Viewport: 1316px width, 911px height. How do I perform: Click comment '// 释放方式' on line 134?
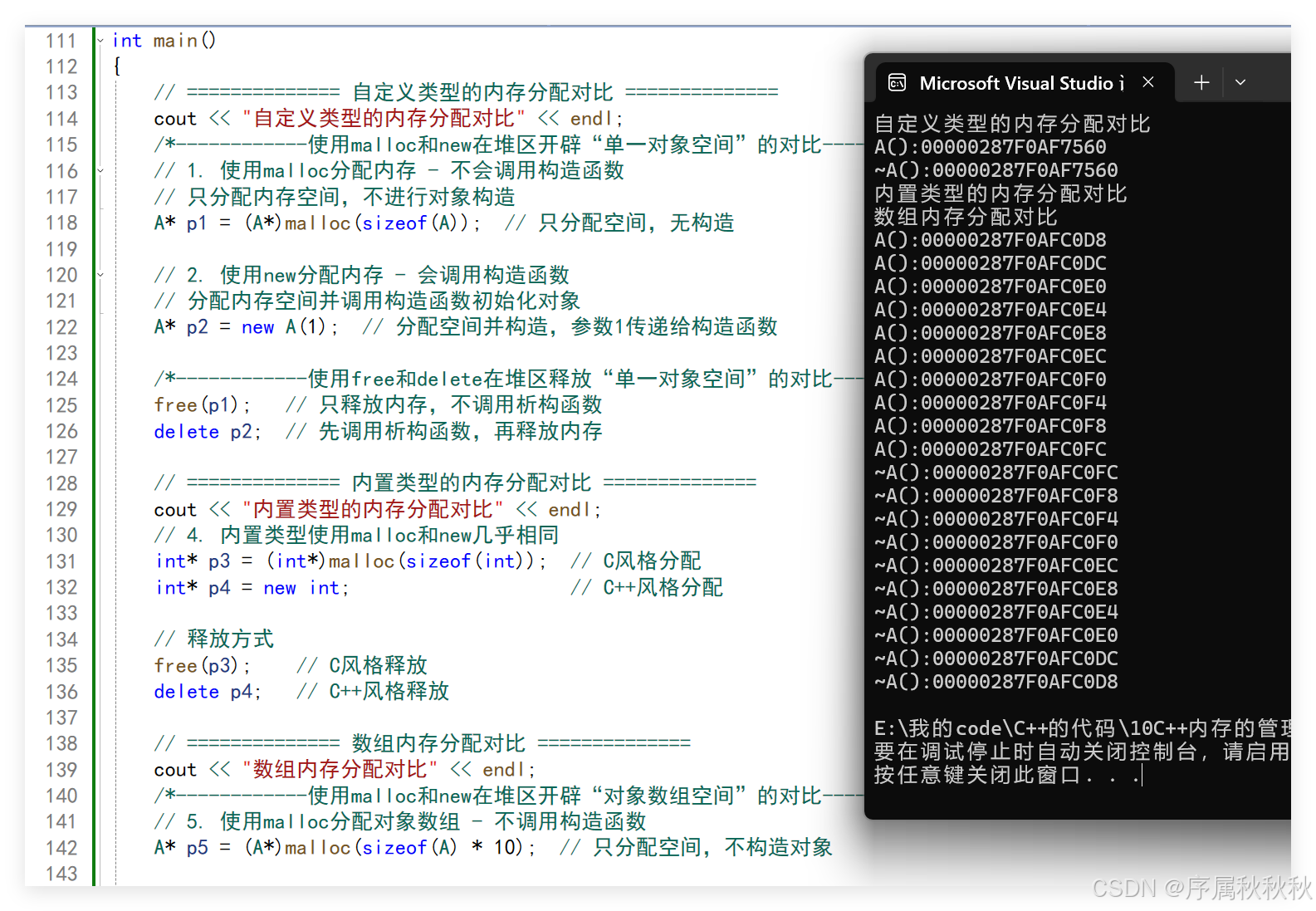click(x=214, y=639)
